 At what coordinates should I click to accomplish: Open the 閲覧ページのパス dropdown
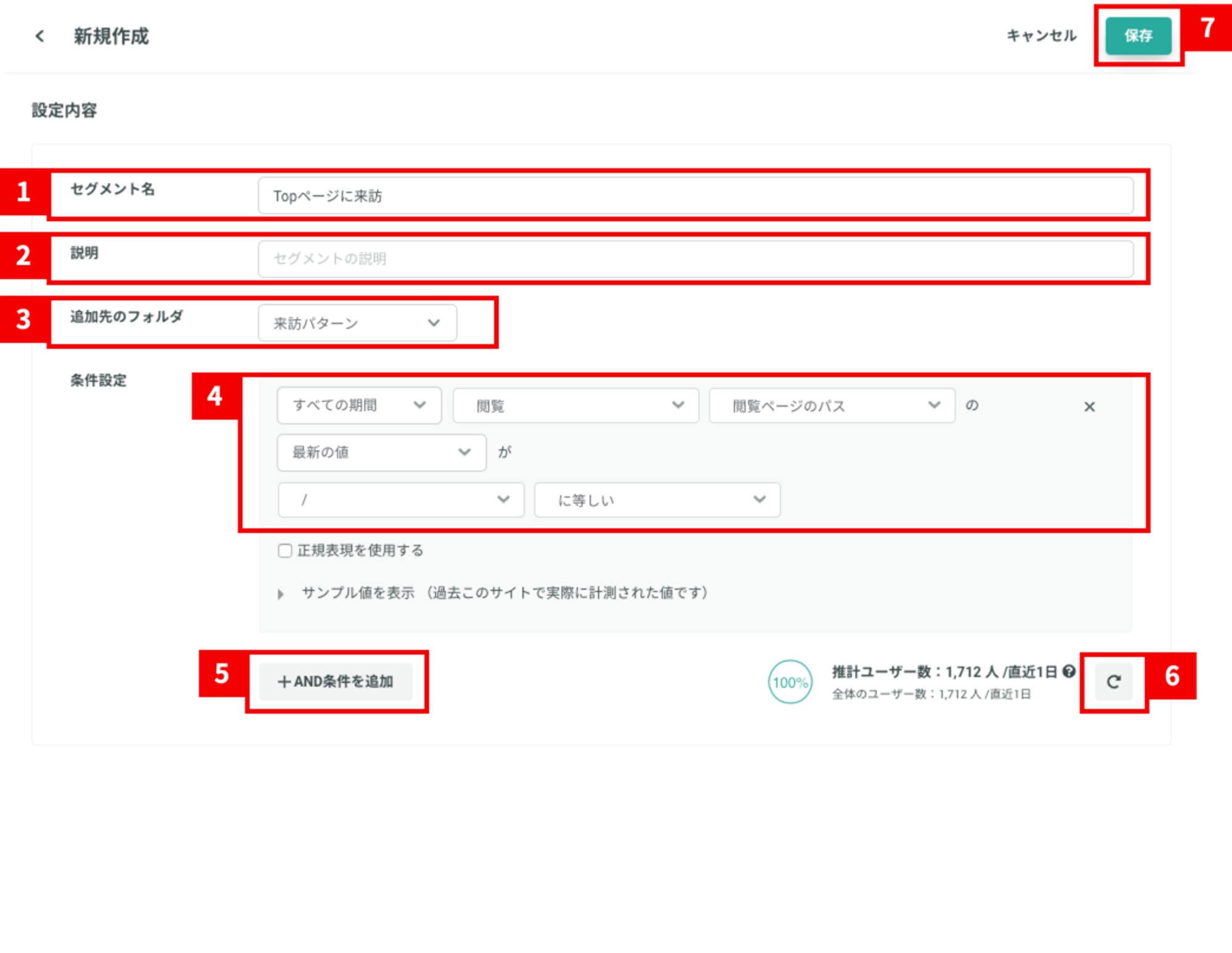832,405
